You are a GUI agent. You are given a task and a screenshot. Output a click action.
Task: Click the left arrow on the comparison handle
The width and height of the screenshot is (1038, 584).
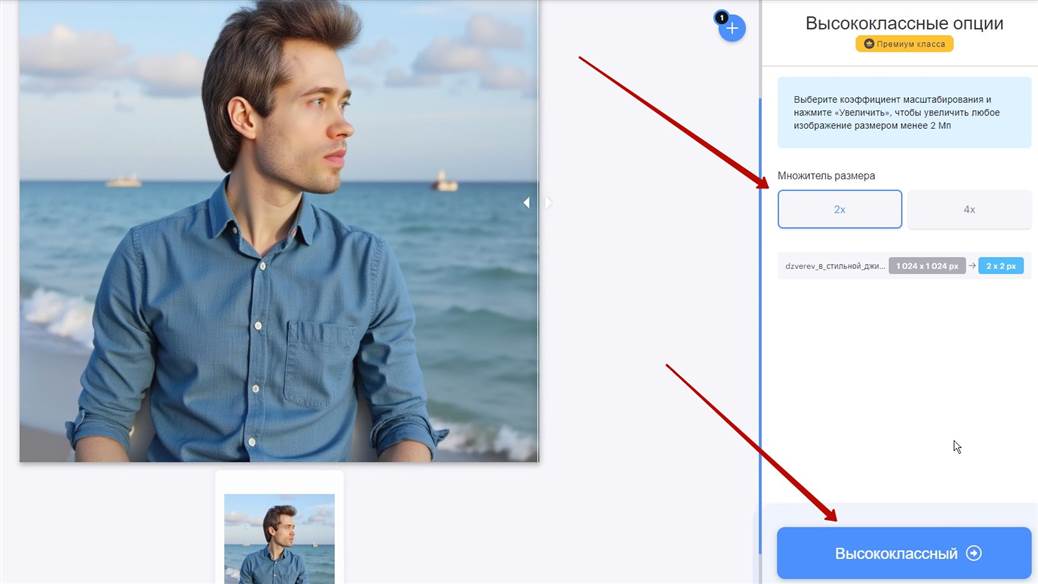point(527,203)
